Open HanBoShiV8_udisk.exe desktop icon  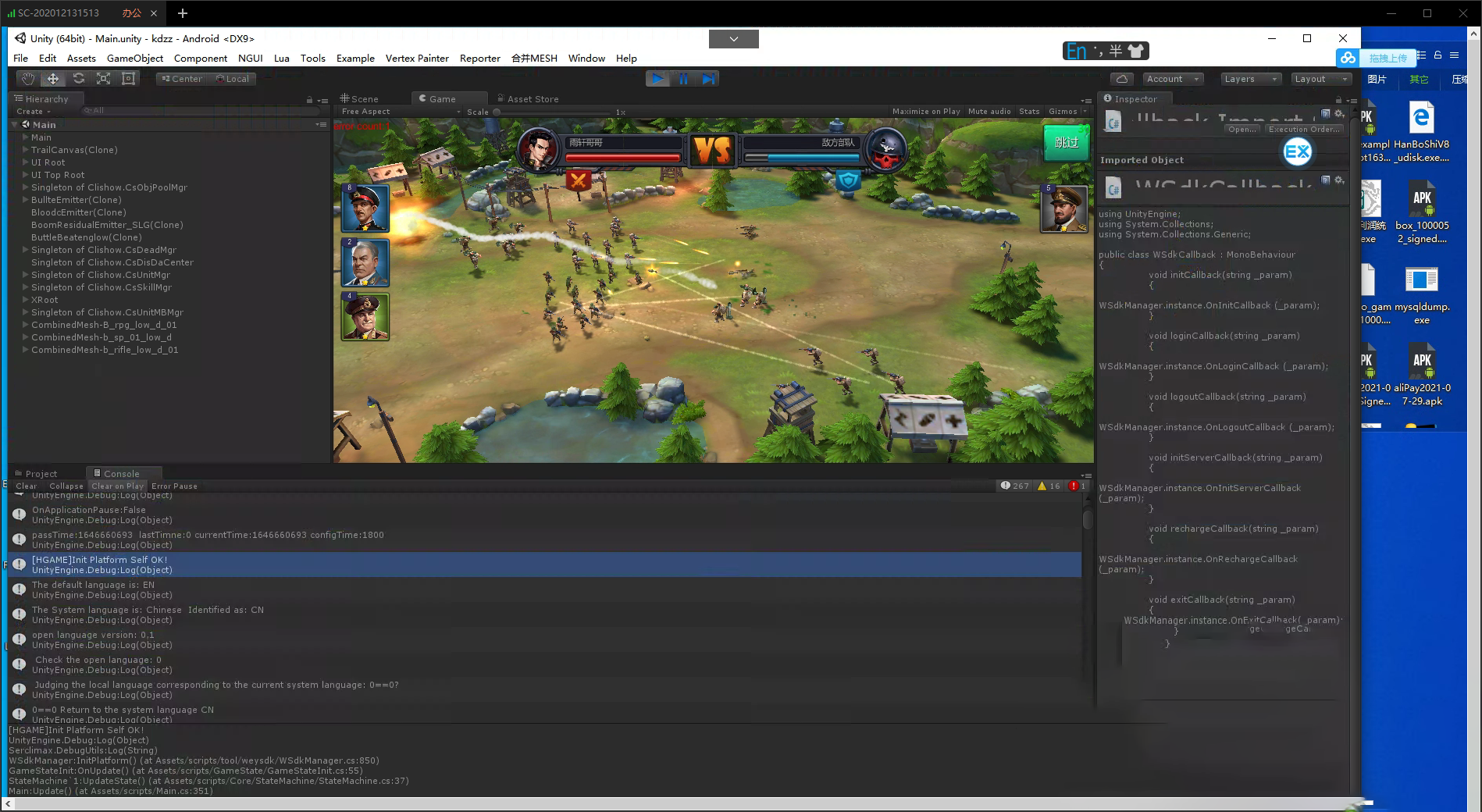click(x=1421, y=132)
